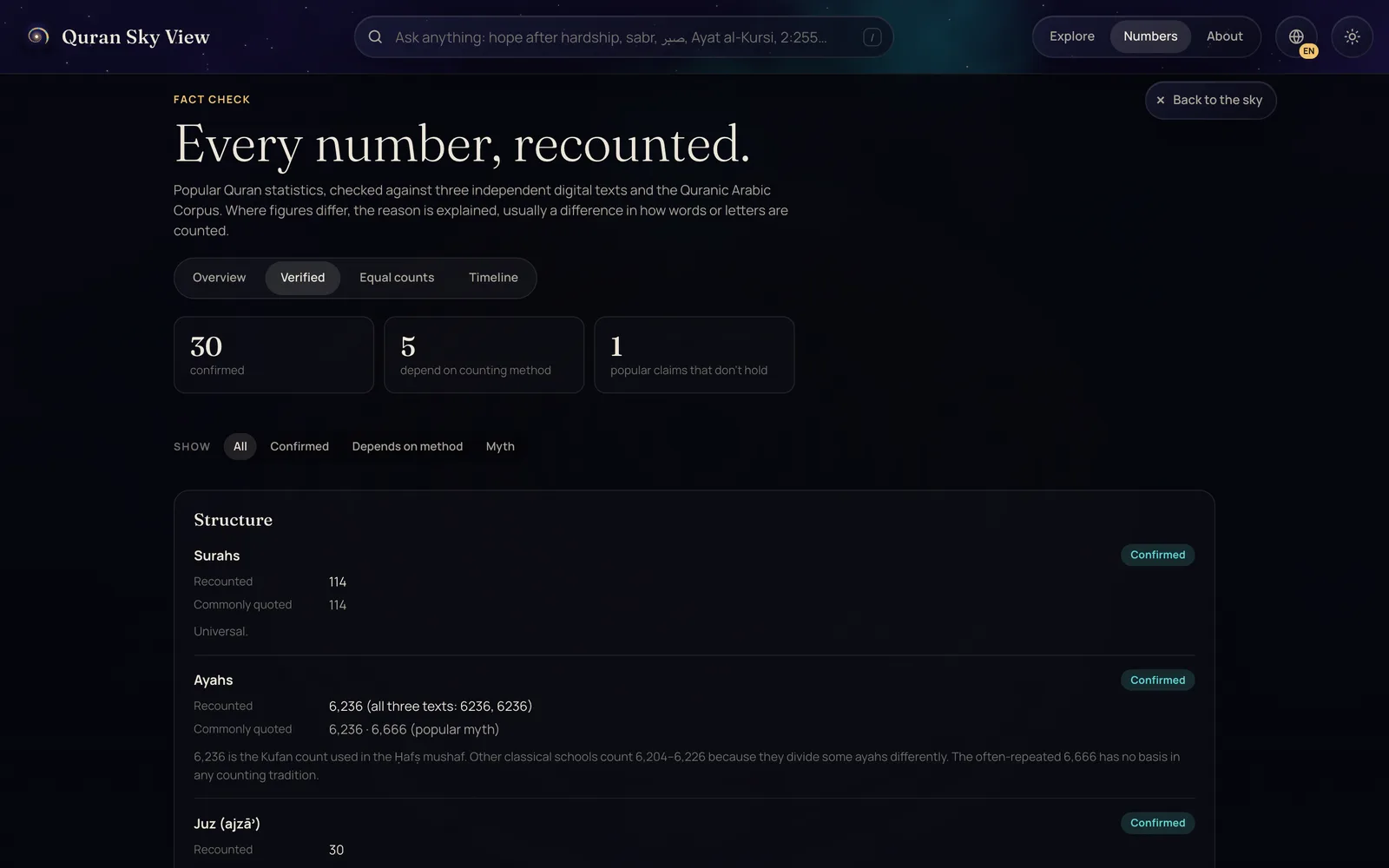Click the Confirmed badge for Juz
The height and width of the screenshot is (868, 1389).
pyautogui.click(x=1157, y=823)
